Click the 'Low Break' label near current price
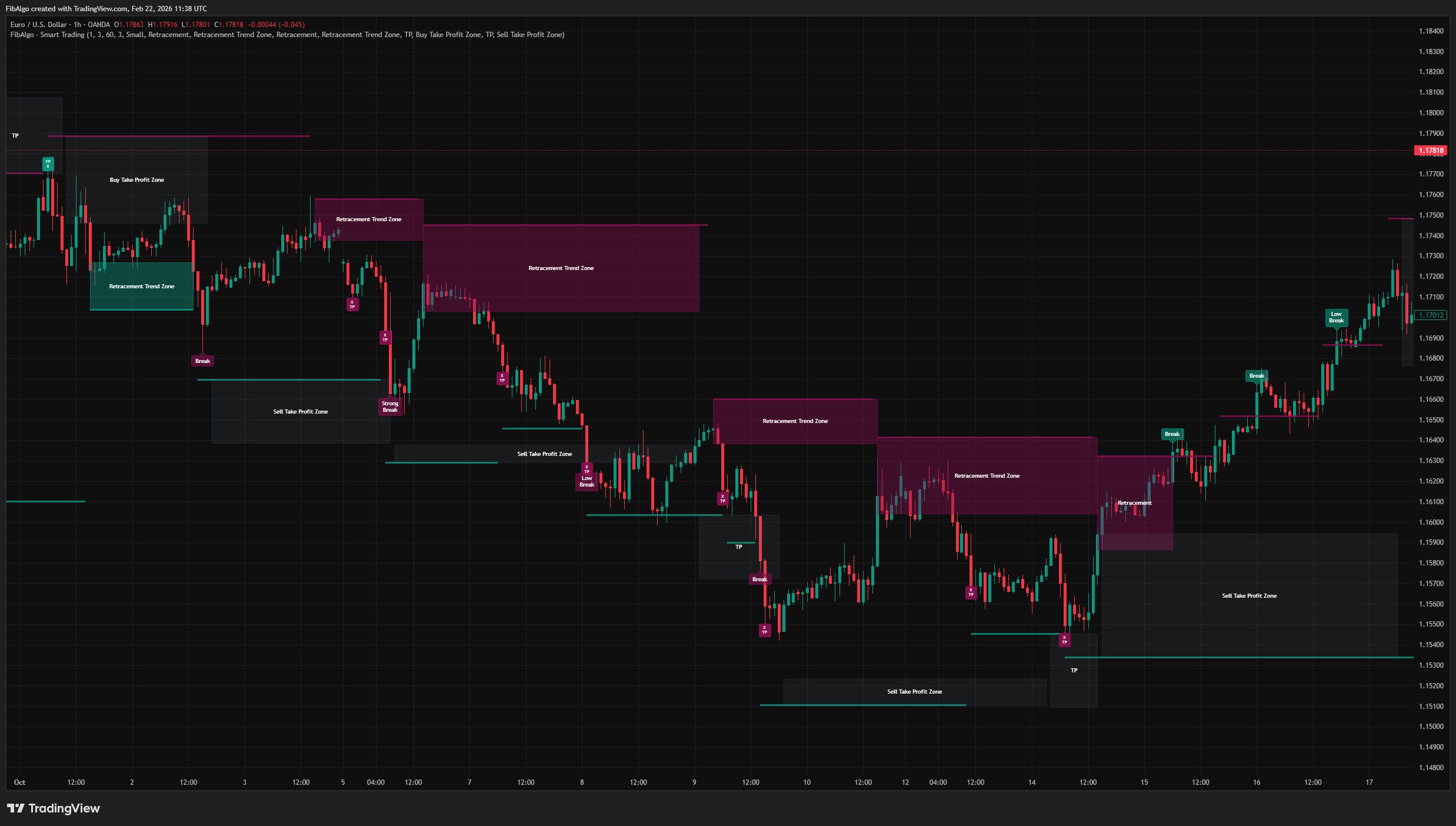 coord(1336,318)
